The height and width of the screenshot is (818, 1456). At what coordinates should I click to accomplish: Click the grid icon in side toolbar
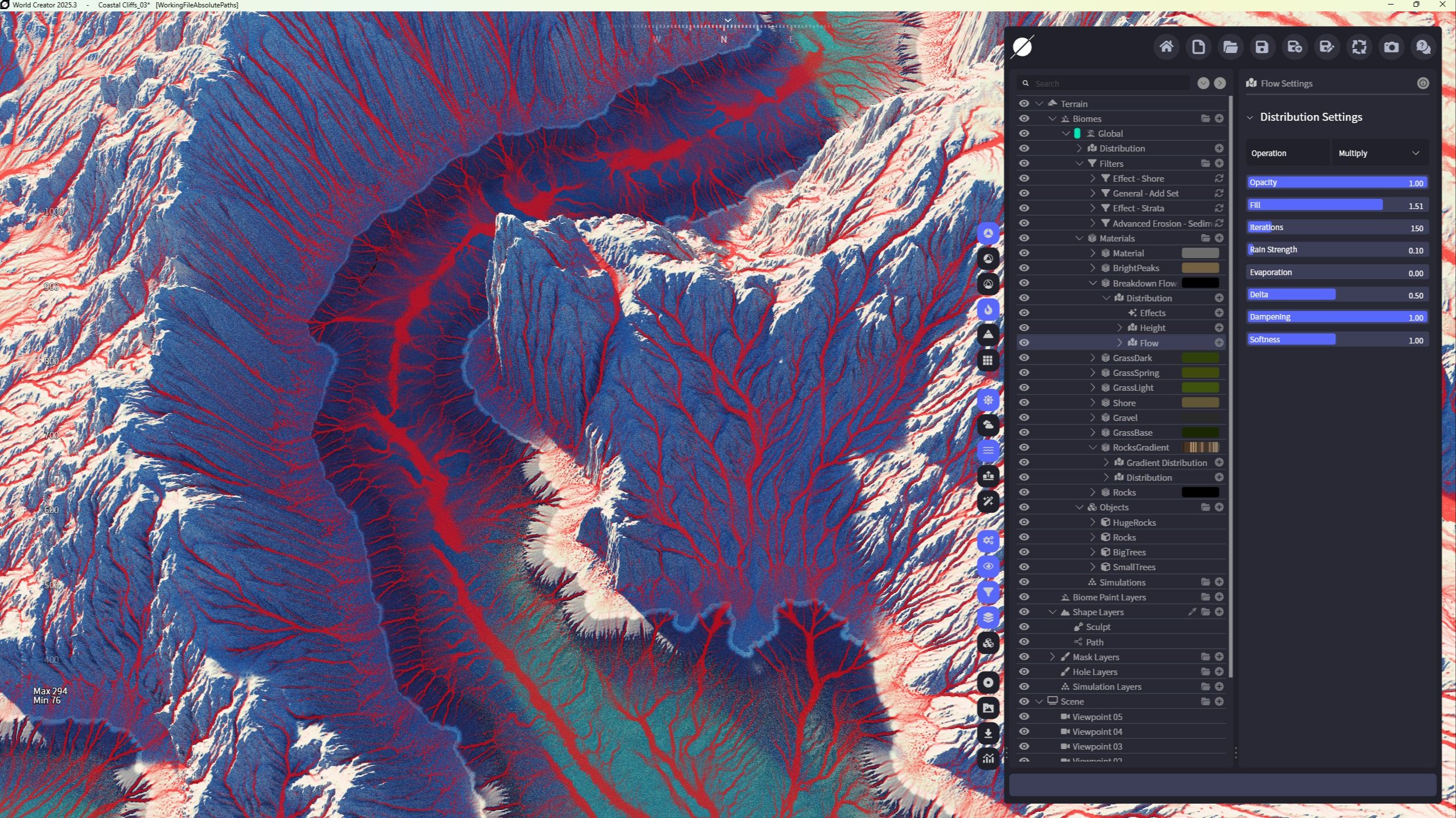pyautogui.click(x=988, y=361)
